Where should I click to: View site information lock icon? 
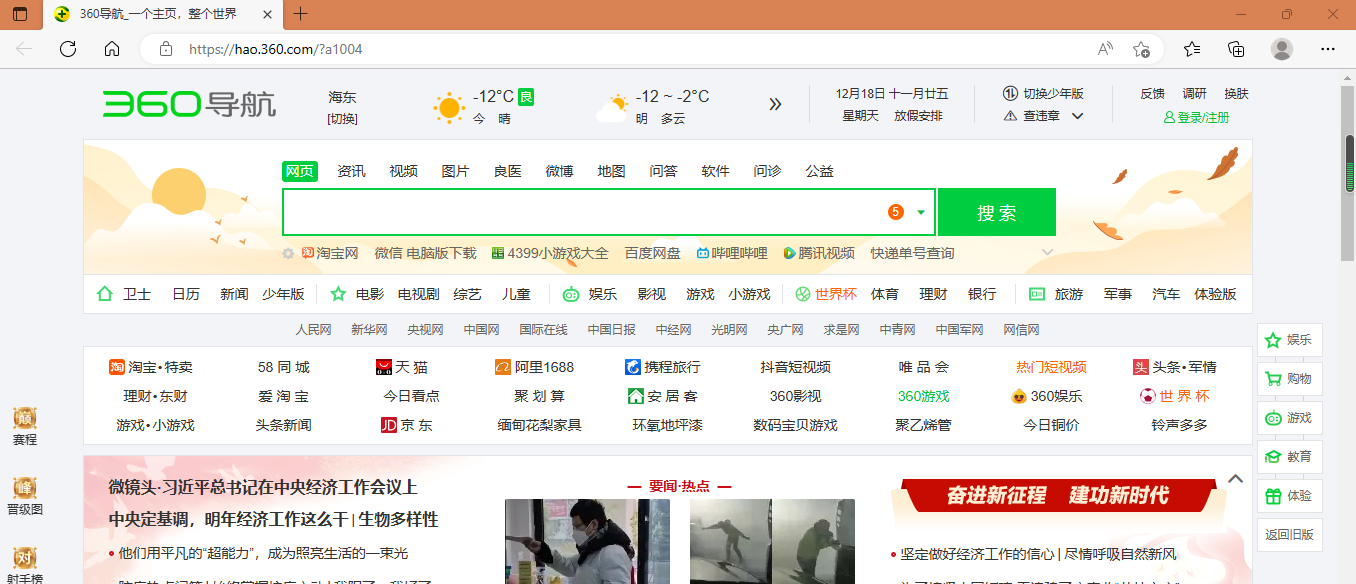(166, 49)
